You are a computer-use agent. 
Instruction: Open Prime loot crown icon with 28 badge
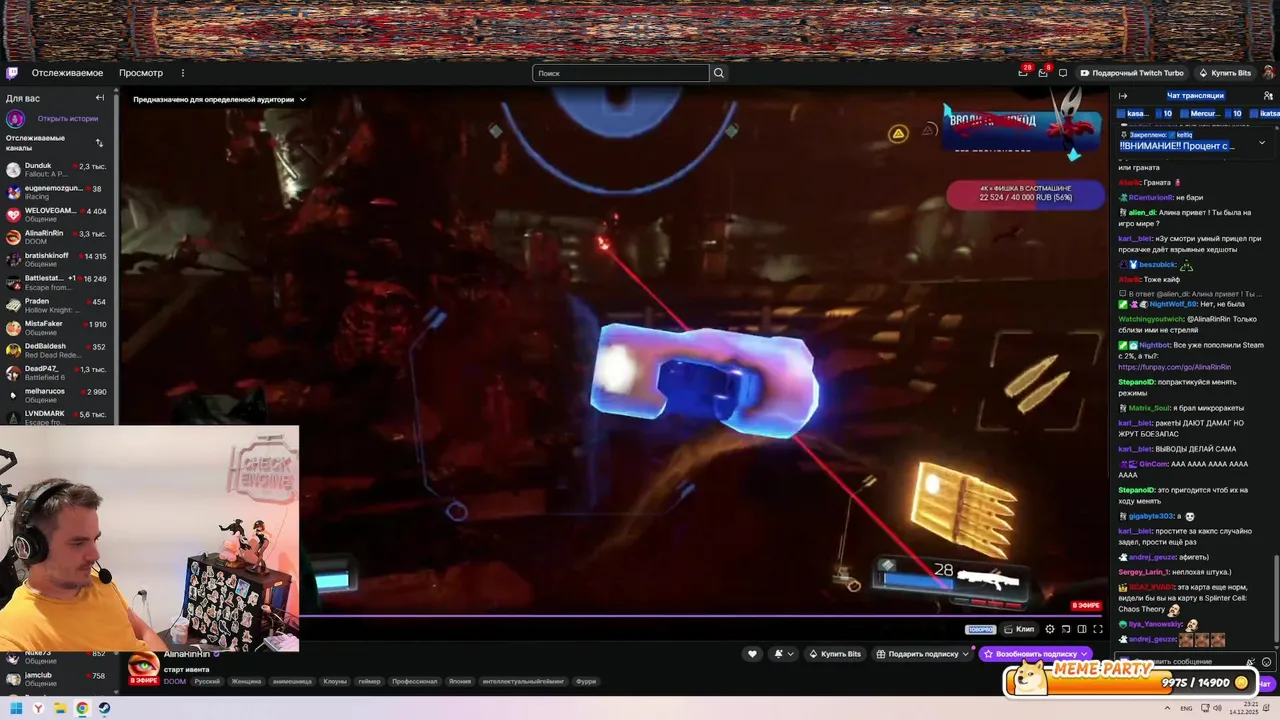click(1023, 73)
